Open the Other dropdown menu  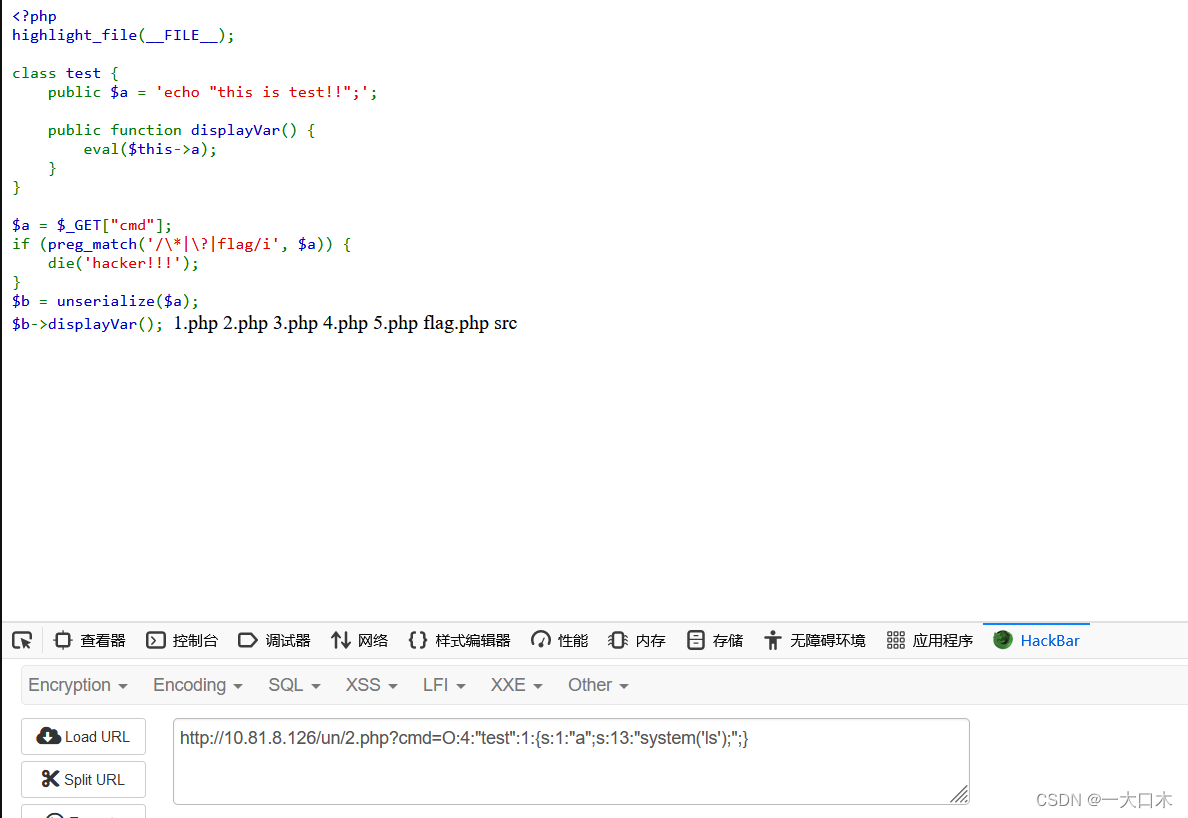tap(599, 685)
